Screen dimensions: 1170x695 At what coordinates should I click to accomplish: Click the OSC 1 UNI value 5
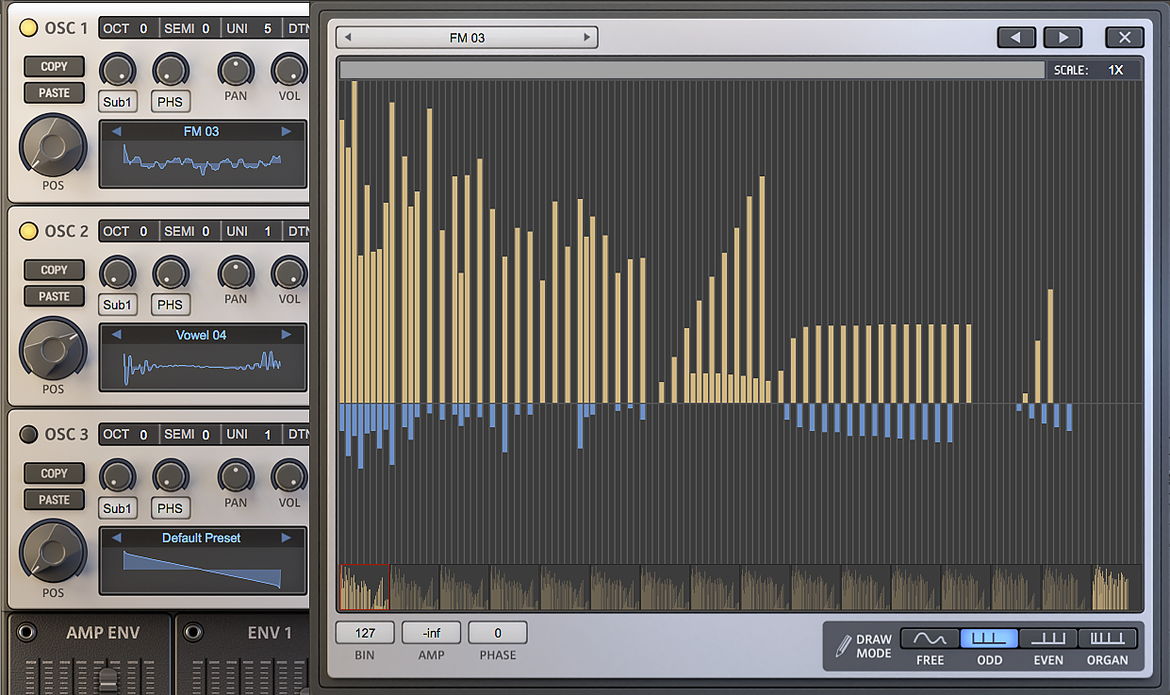(x=267, y=28)
